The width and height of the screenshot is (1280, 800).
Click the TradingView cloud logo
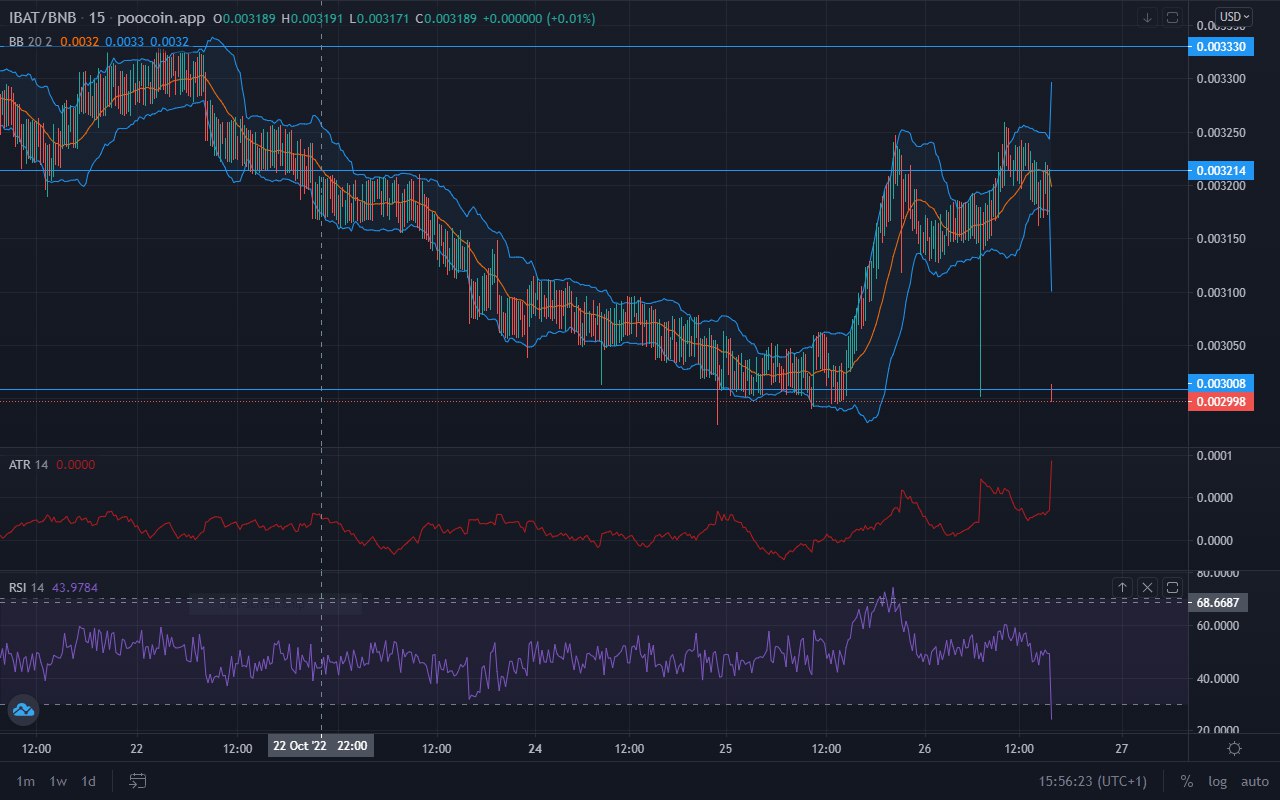click(23, 709)
